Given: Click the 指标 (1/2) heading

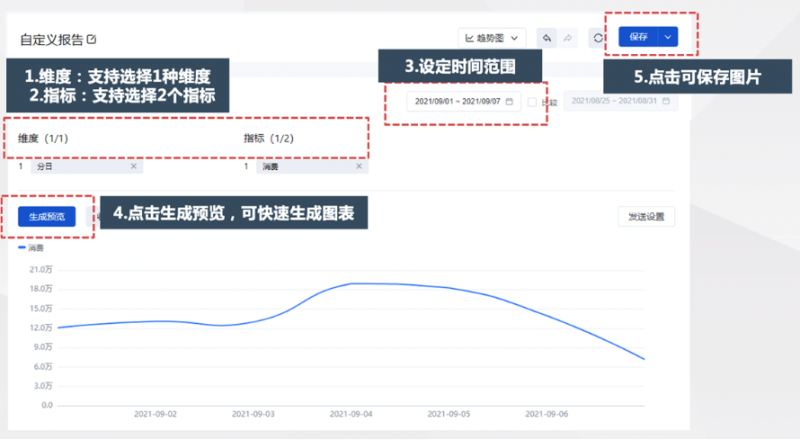Looking at the screenshot, I should point(268,138).
